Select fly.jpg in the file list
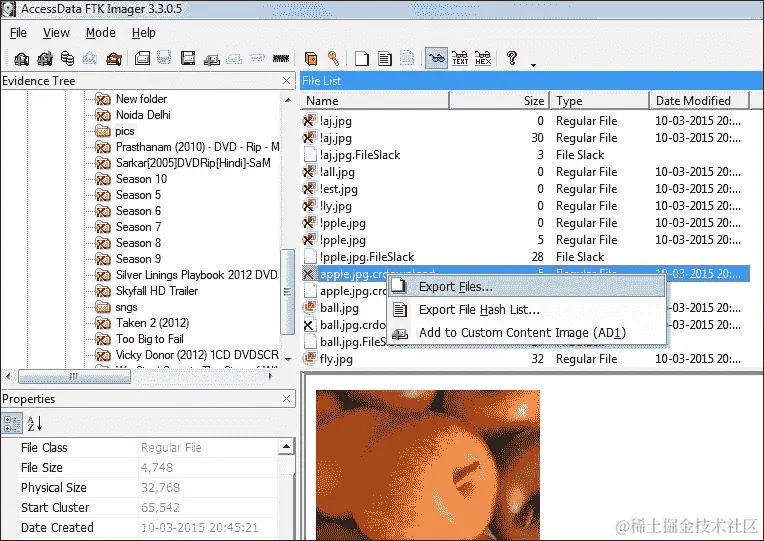Viewport: 764px width, 541px height. (x=336, y=359)
